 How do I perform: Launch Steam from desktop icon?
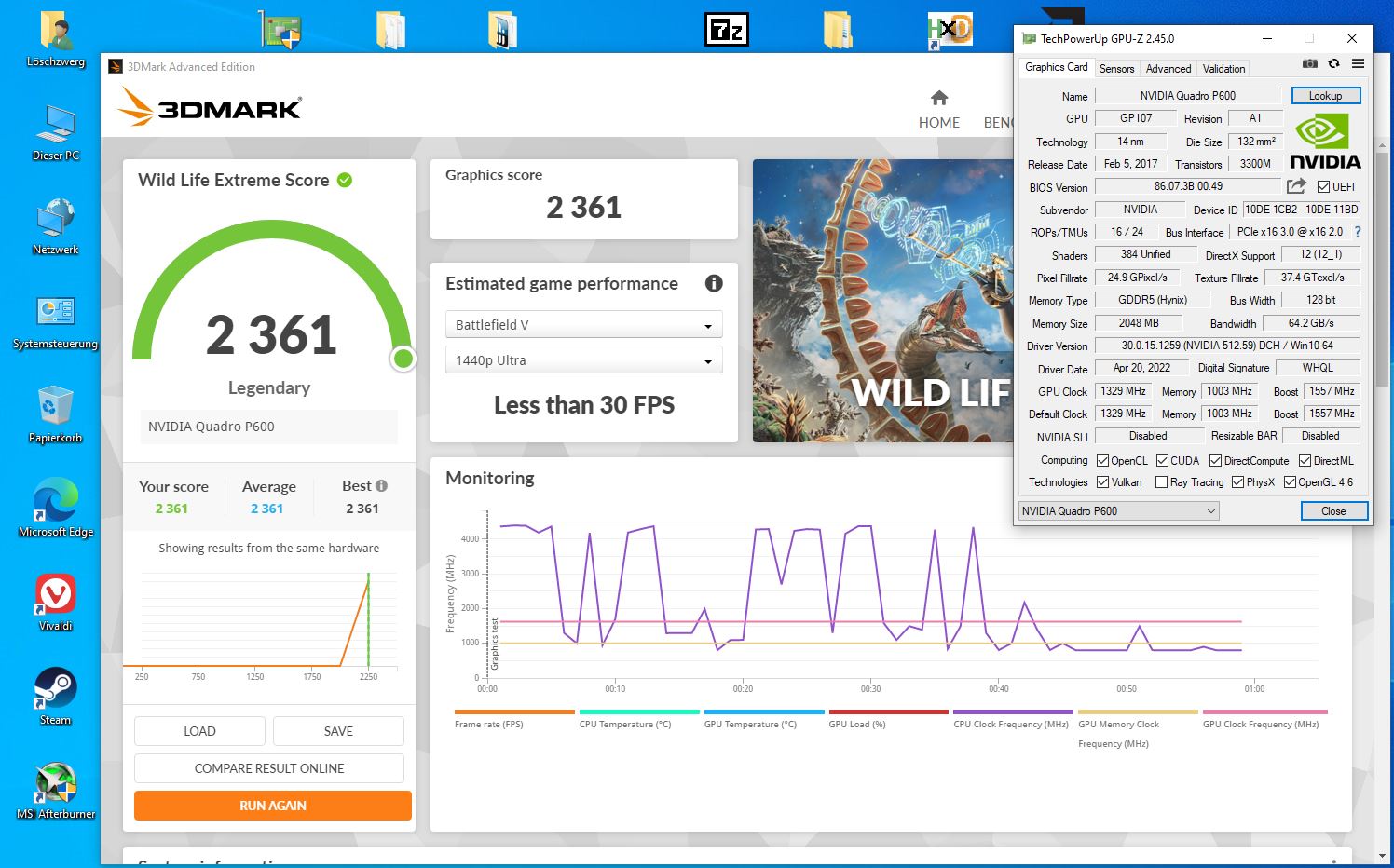click(x=56, y=697)
